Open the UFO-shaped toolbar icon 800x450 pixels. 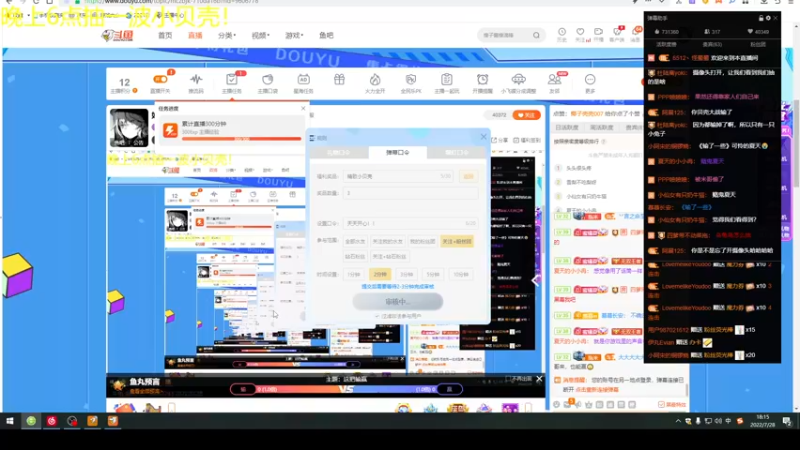pyautogui.click(x=518, y=80)
